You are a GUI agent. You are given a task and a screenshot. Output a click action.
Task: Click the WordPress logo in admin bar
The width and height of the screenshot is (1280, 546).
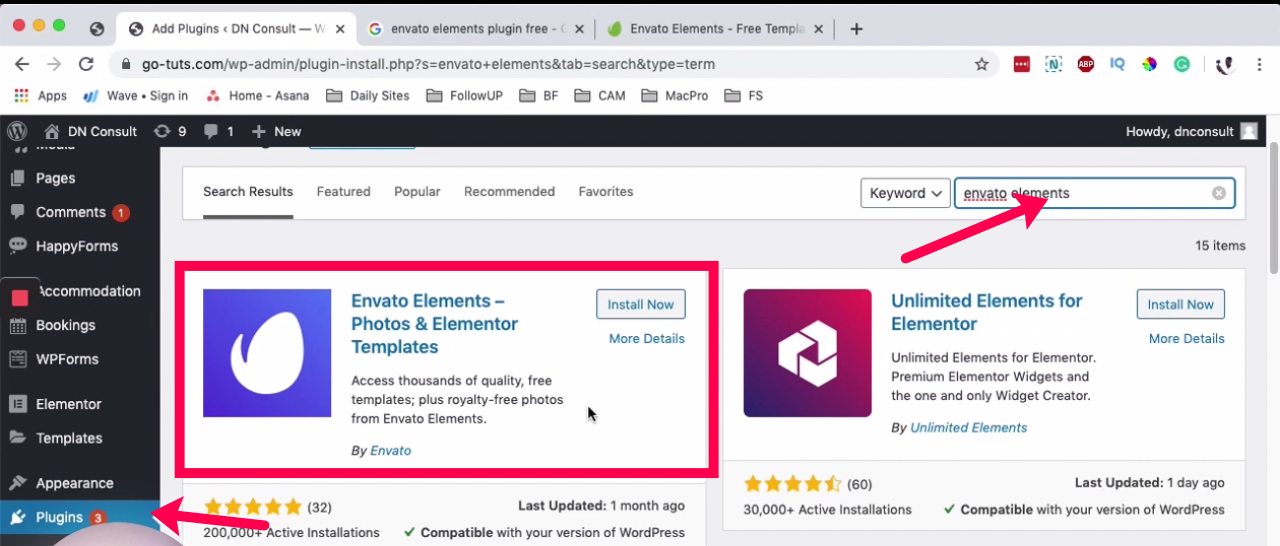pos(16,131)
